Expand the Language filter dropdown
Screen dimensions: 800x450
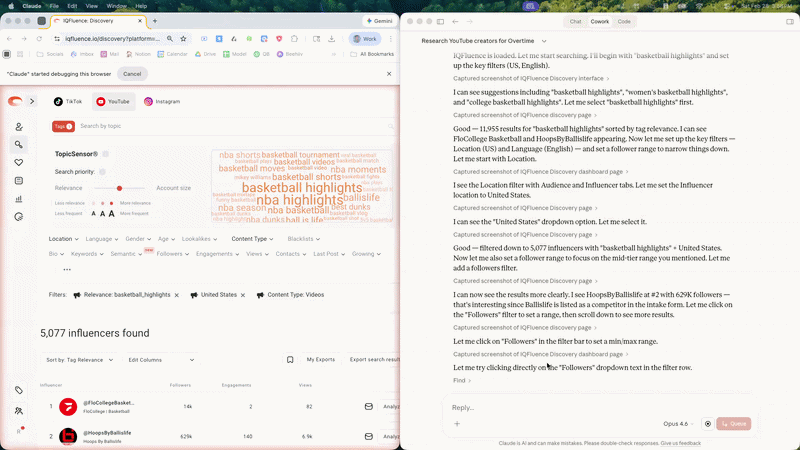pos(102,239)
